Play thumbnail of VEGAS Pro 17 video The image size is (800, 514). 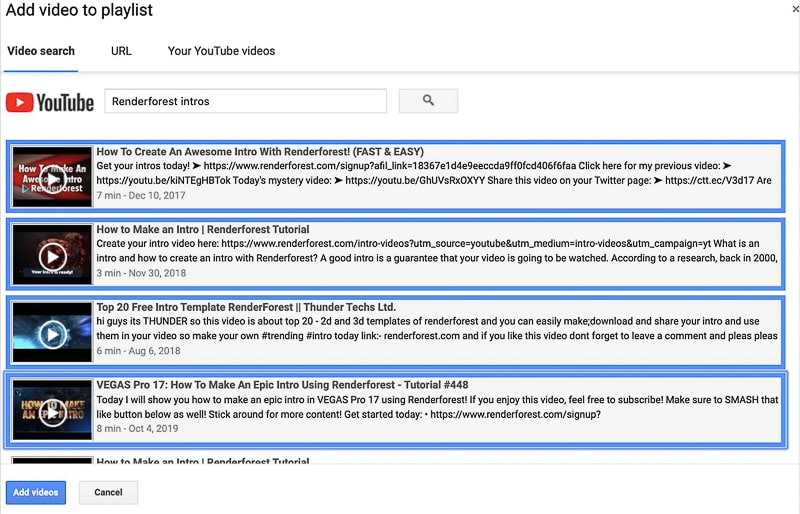point(53,410)
